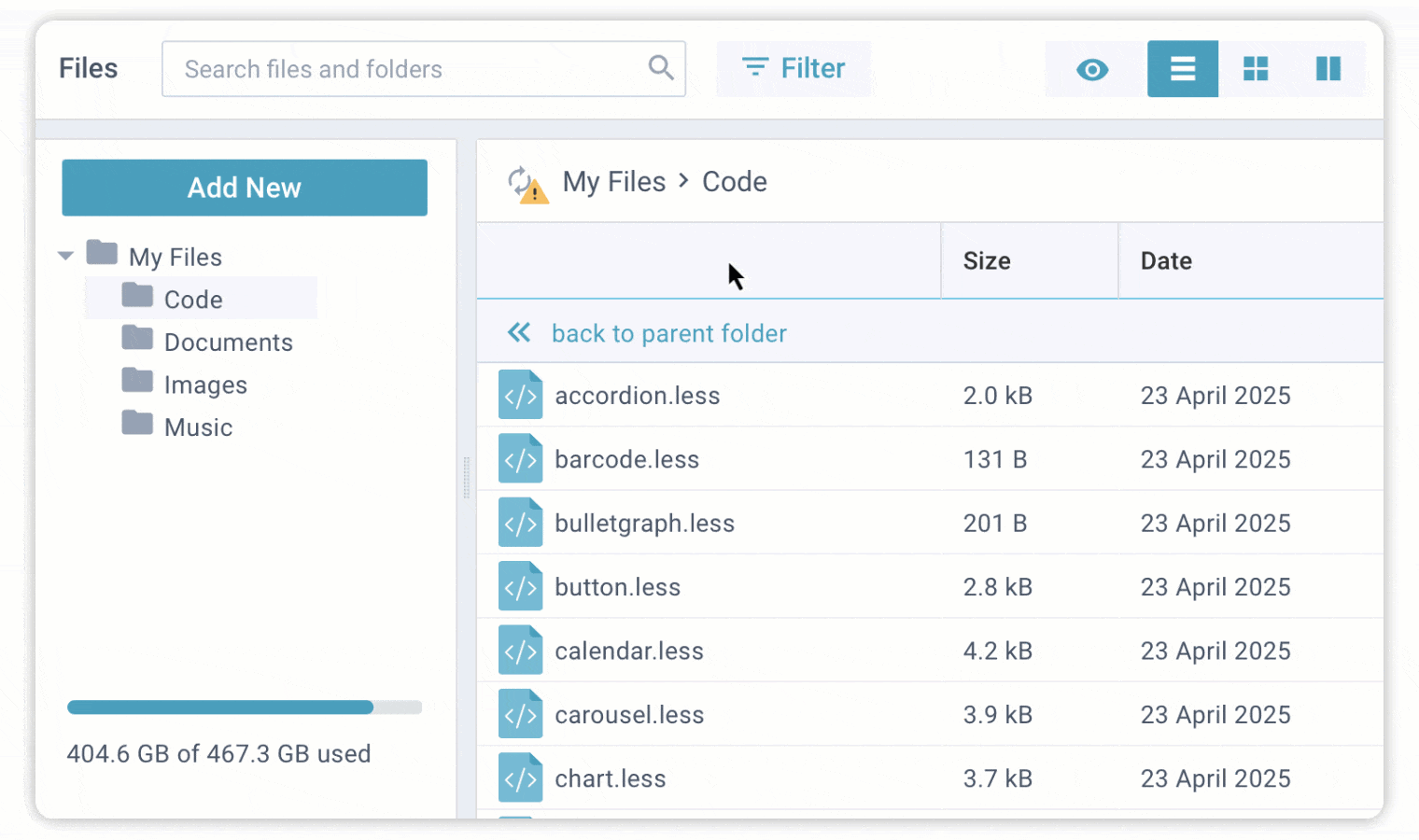Switch to dual-panel view
The height and width of the screenshot is (840, 1419).
[1328, 69]
